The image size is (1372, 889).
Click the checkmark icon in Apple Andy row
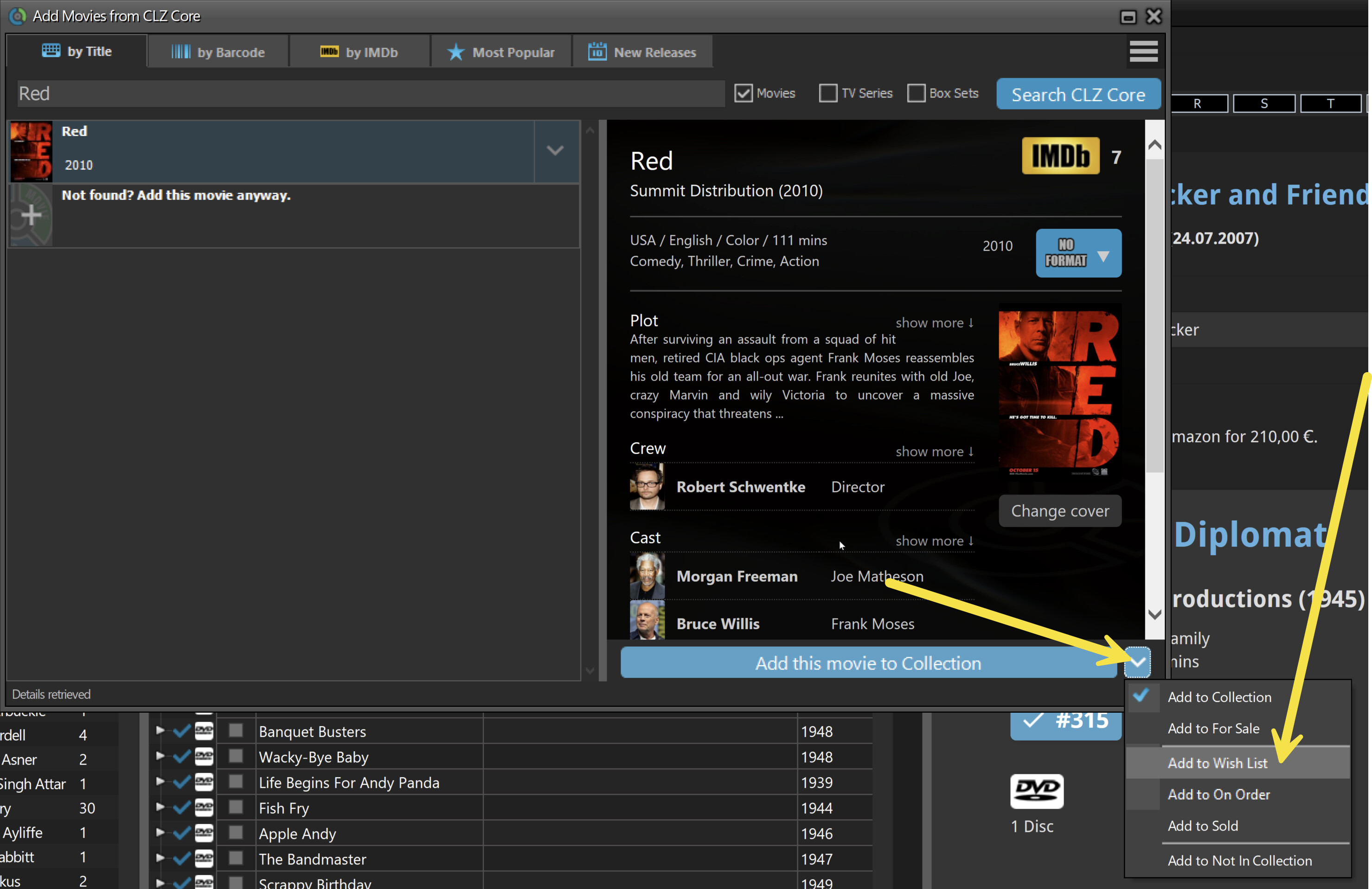tap(182, 833)
